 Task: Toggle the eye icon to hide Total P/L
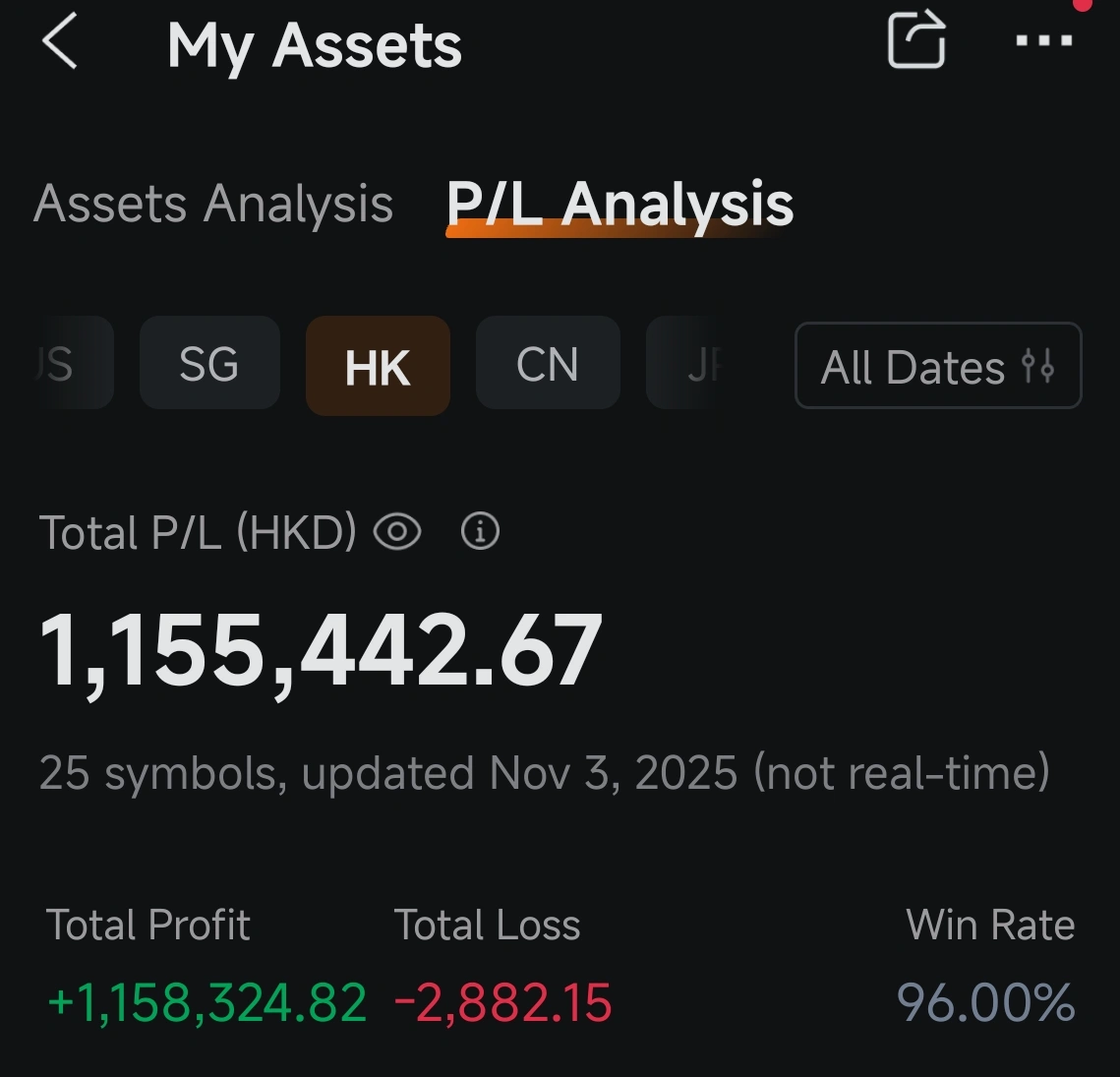(x=398, y=532)
